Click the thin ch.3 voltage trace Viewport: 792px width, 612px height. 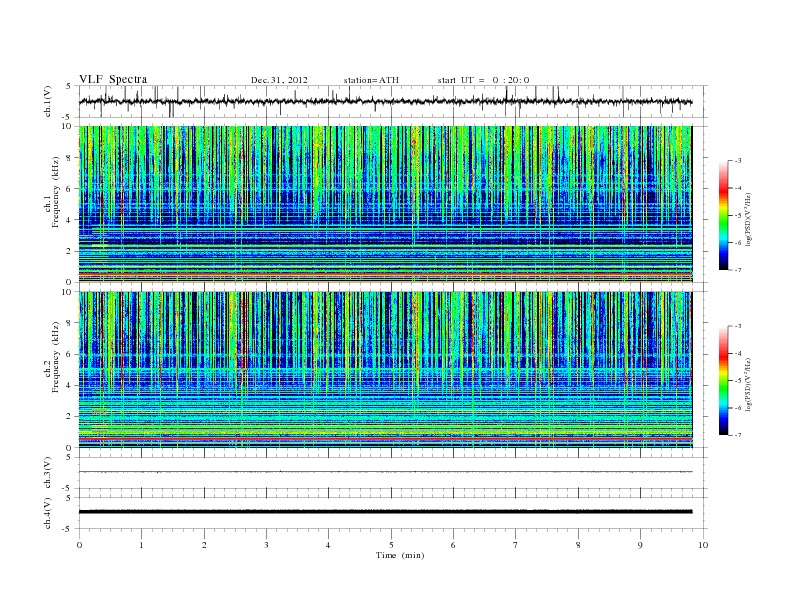click(x=385, y=472)
